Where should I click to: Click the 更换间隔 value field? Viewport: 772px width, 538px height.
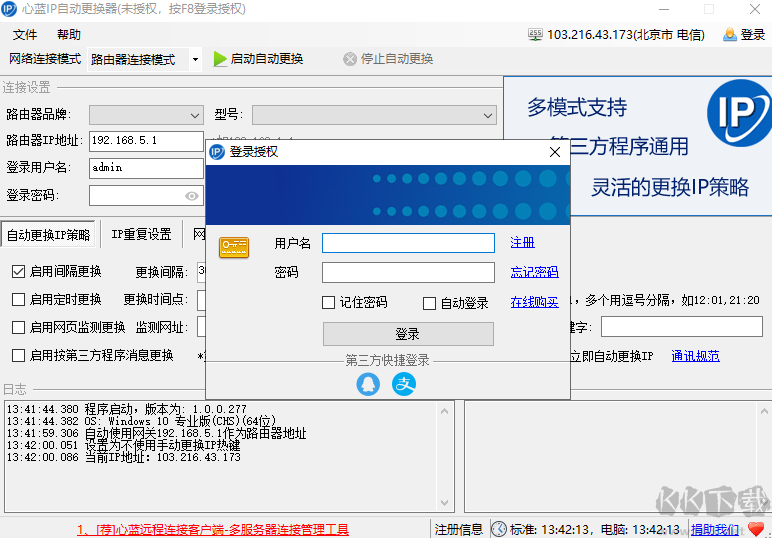click(201, 272)
